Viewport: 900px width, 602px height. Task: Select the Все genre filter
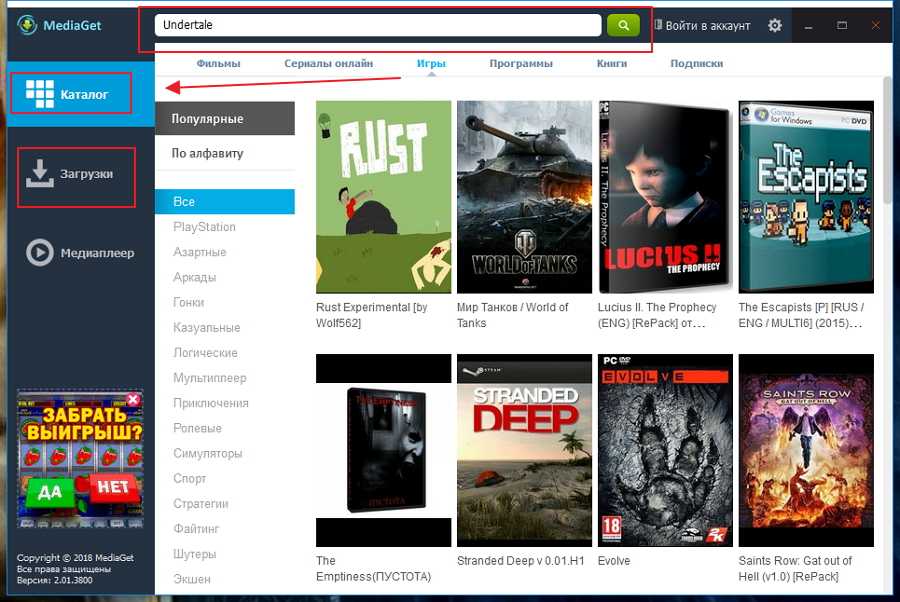point(224,201)
